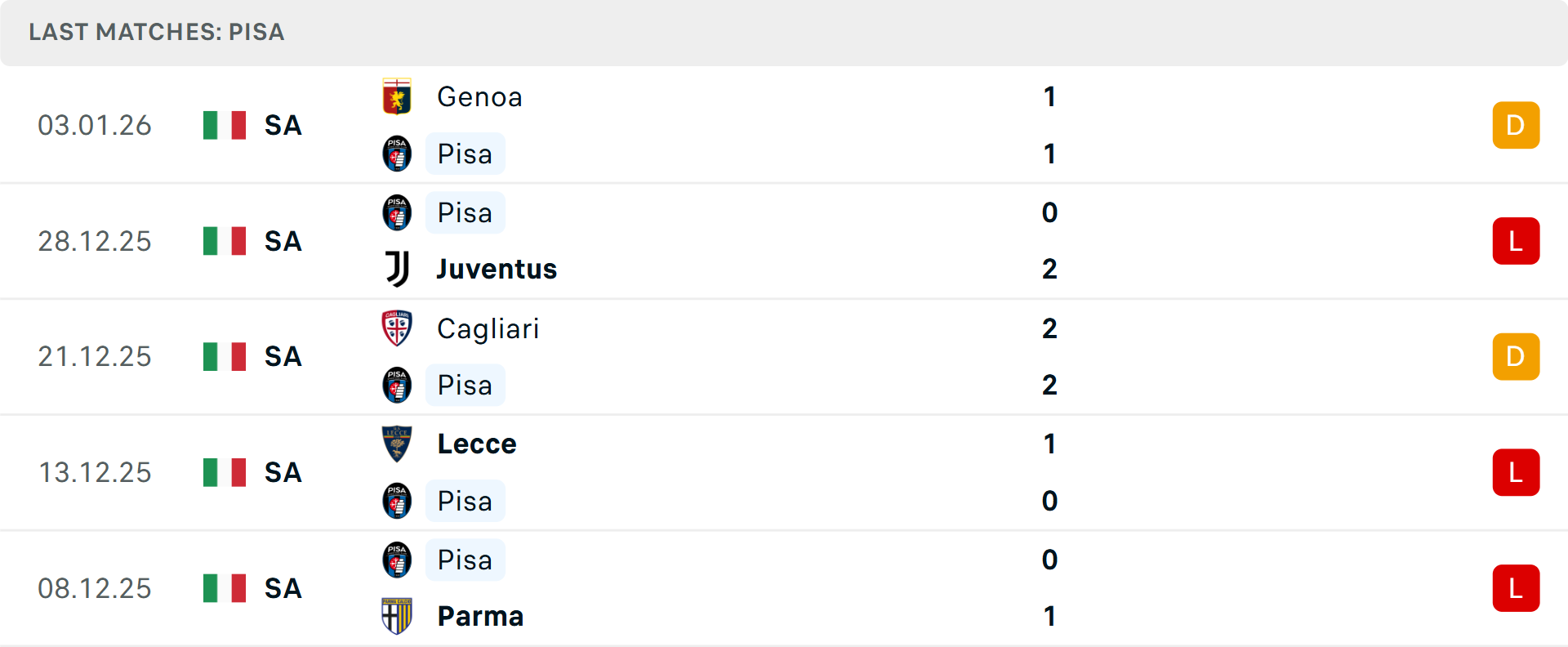Open the Parma team name link

(480, 616)
